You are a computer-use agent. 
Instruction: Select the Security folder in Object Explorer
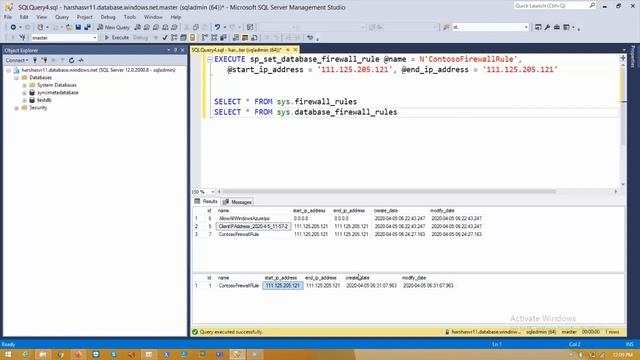38,108
